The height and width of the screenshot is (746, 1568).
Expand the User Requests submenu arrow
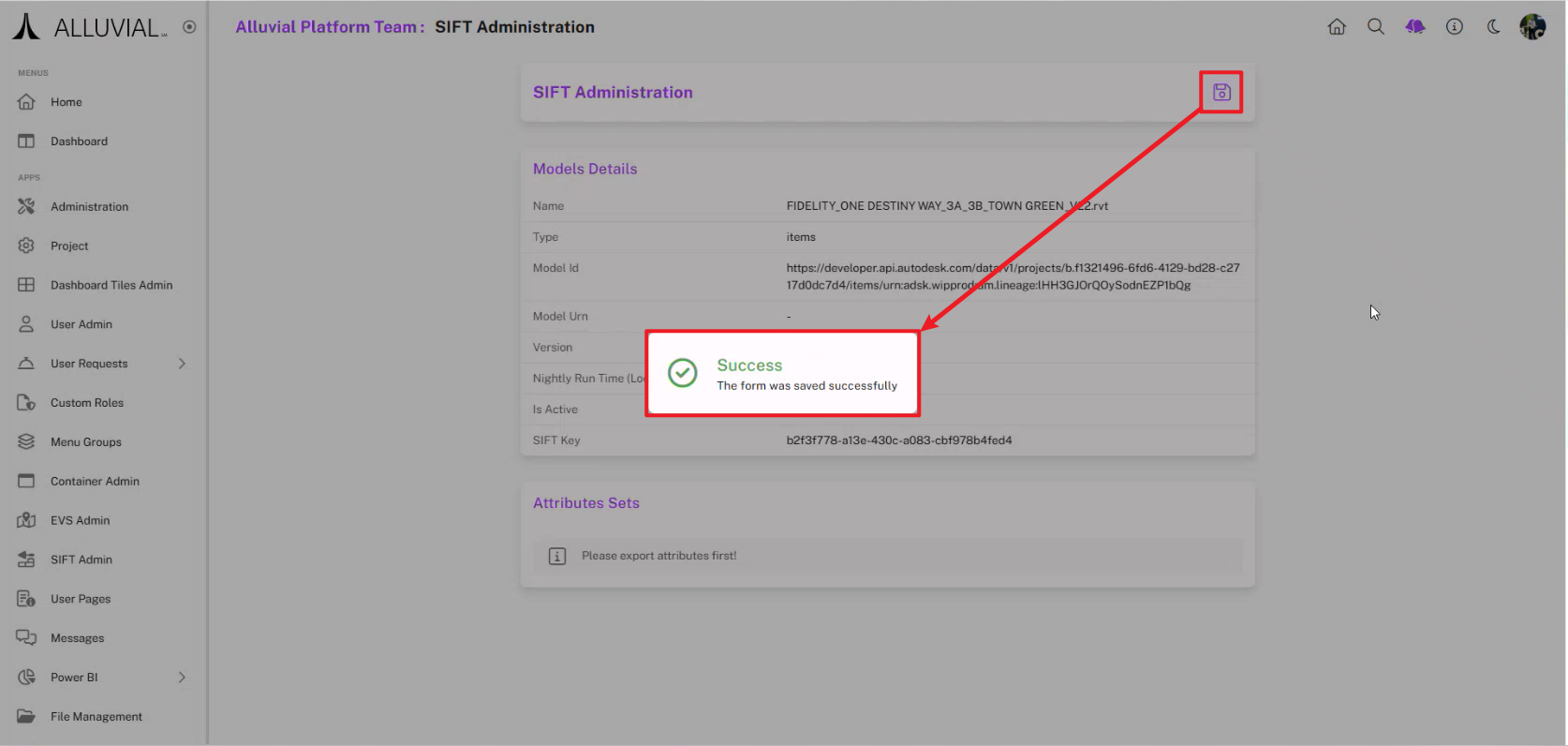click(182, 364)
